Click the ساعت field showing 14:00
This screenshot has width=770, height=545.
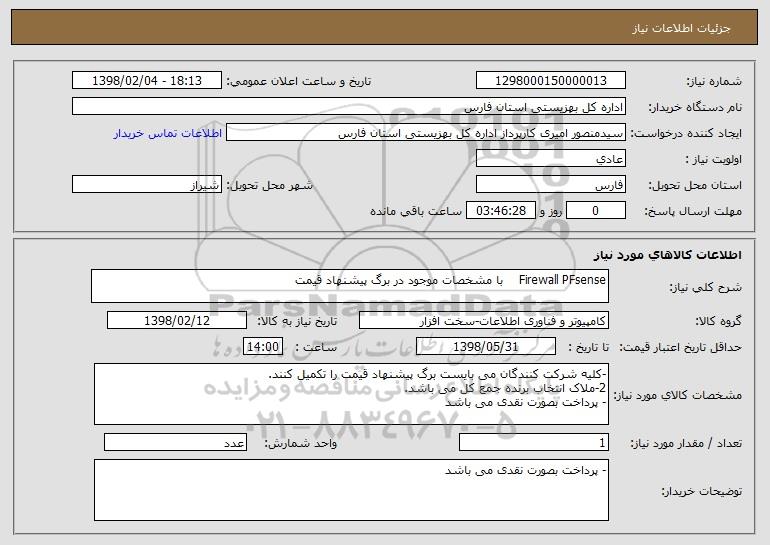[263, 347]
